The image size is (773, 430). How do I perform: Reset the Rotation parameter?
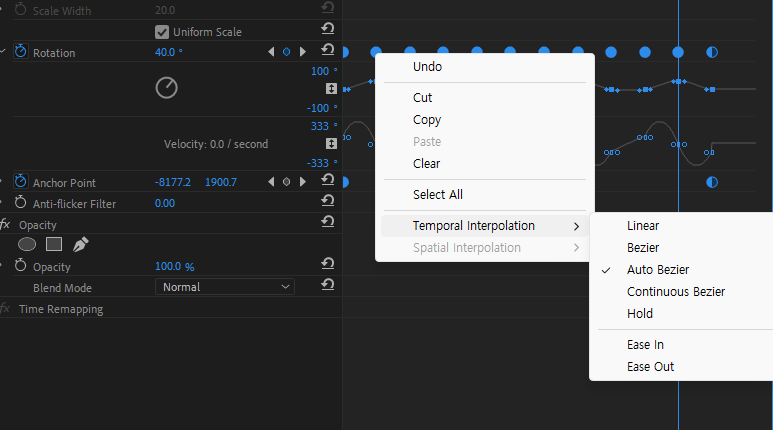[328, 51]
